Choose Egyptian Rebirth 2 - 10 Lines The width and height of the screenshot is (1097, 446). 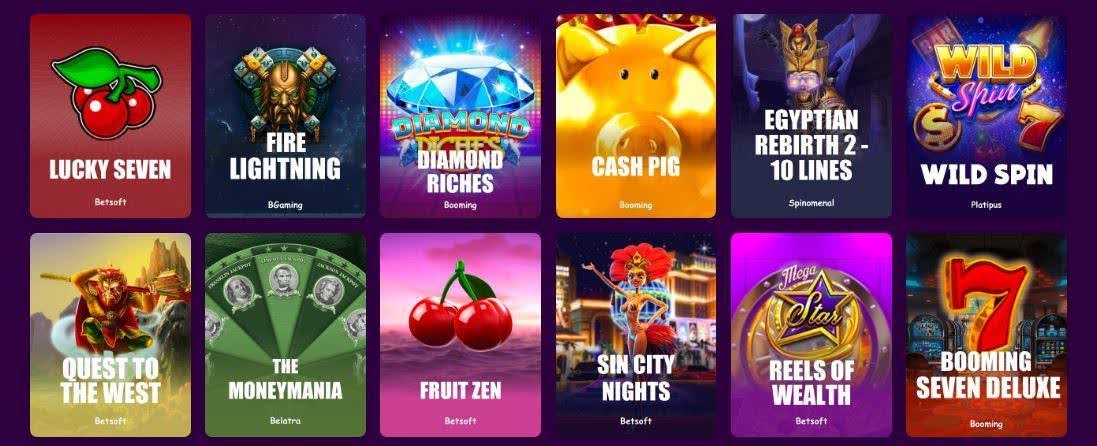[812, 116]
